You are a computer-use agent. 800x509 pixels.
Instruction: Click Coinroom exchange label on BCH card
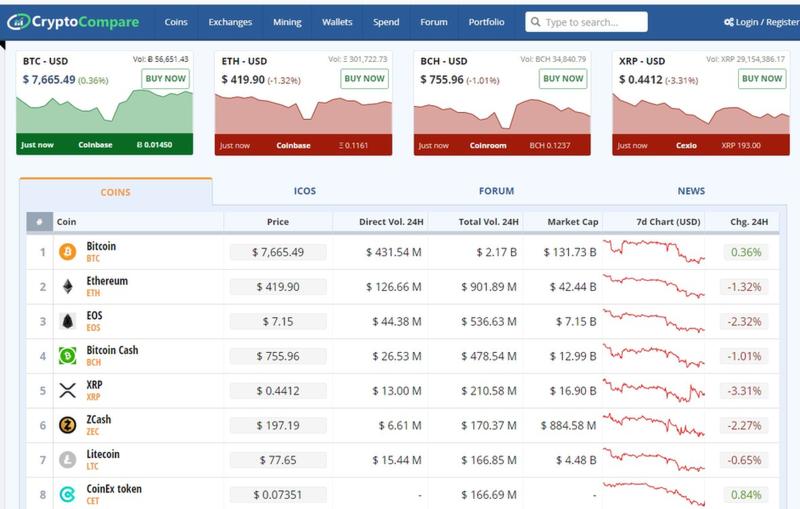(x=488, y=145)
